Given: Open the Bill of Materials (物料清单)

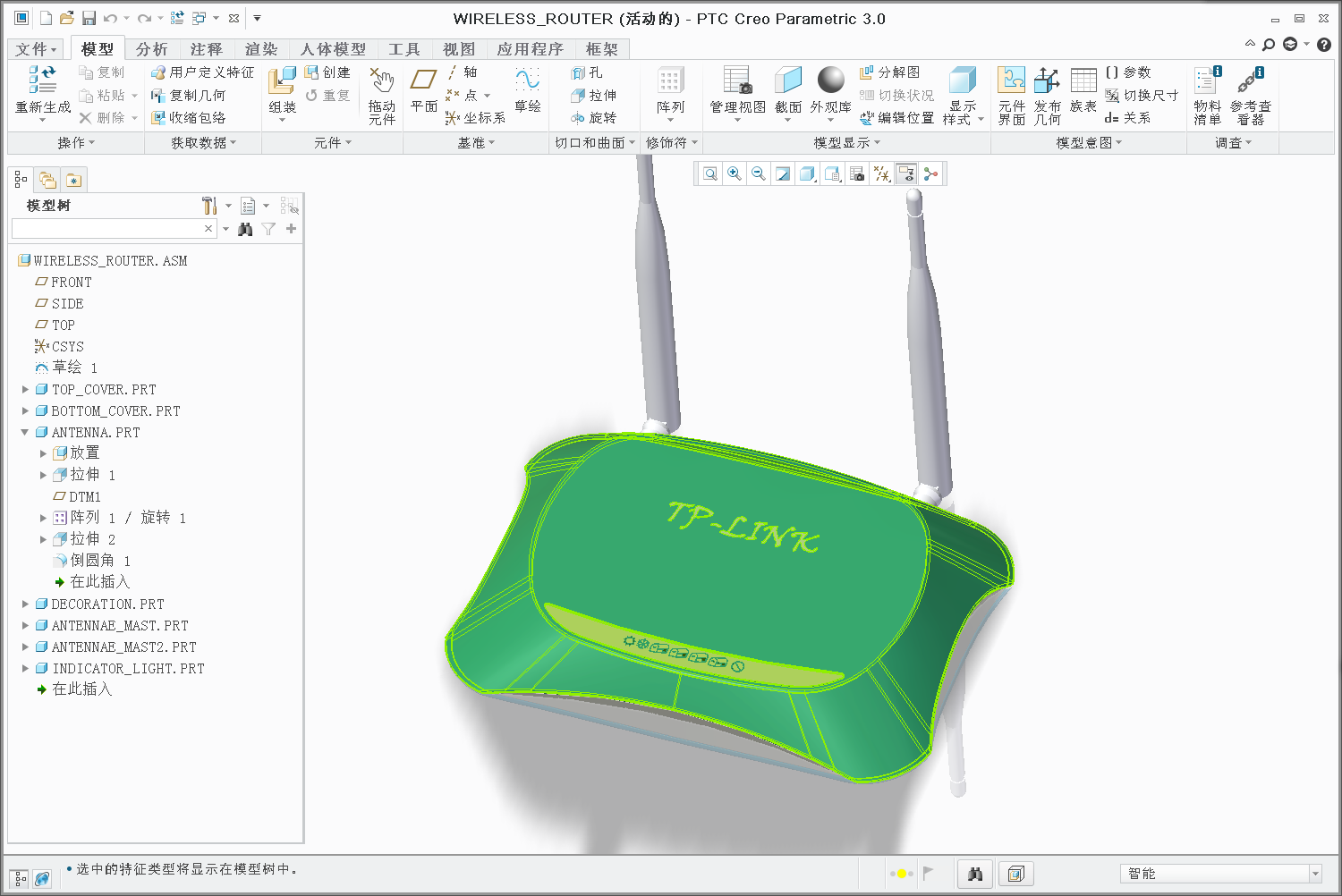Looking at the screenshot, I should [x=1208, y=95].
